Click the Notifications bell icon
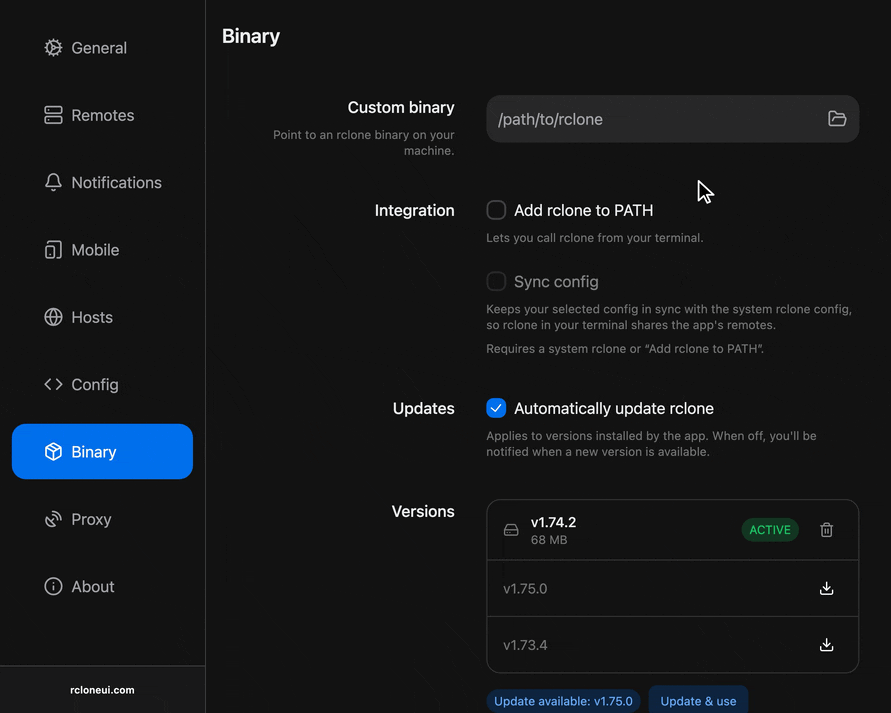This screenshot has width=891, height=713. (53, 182)
